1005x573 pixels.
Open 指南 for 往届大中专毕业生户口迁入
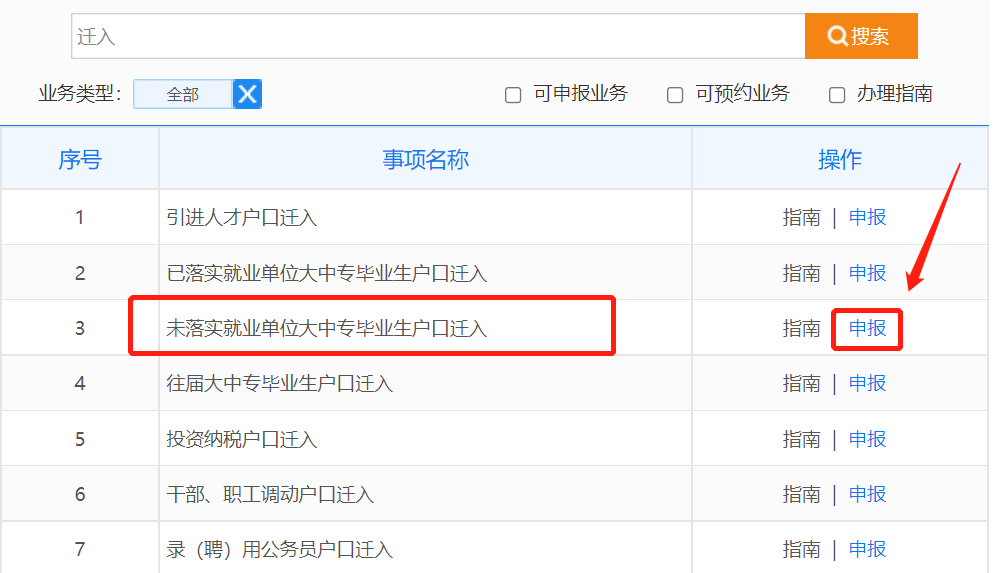pyautogui.click(x=801, y=383)
